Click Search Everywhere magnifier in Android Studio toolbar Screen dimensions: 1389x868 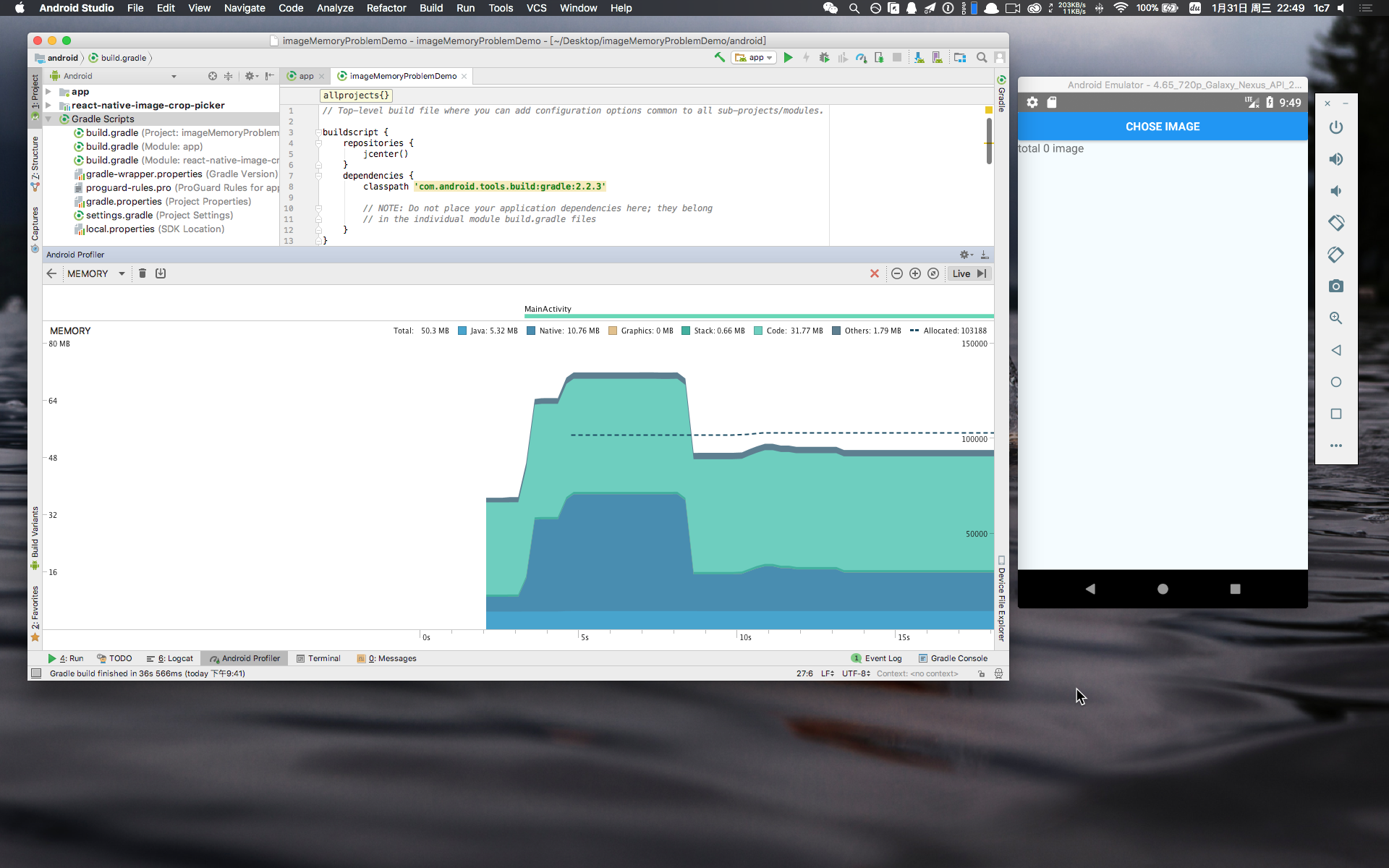982,57
